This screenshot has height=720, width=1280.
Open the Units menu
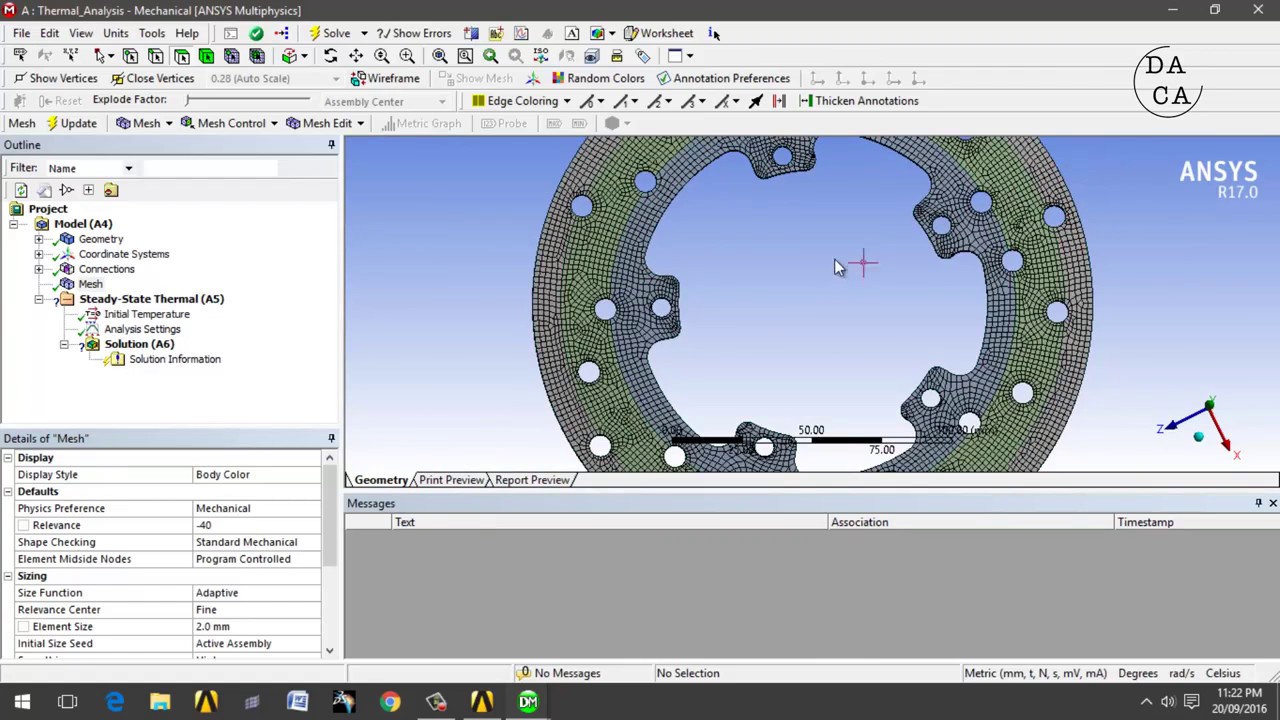[115, 33]
